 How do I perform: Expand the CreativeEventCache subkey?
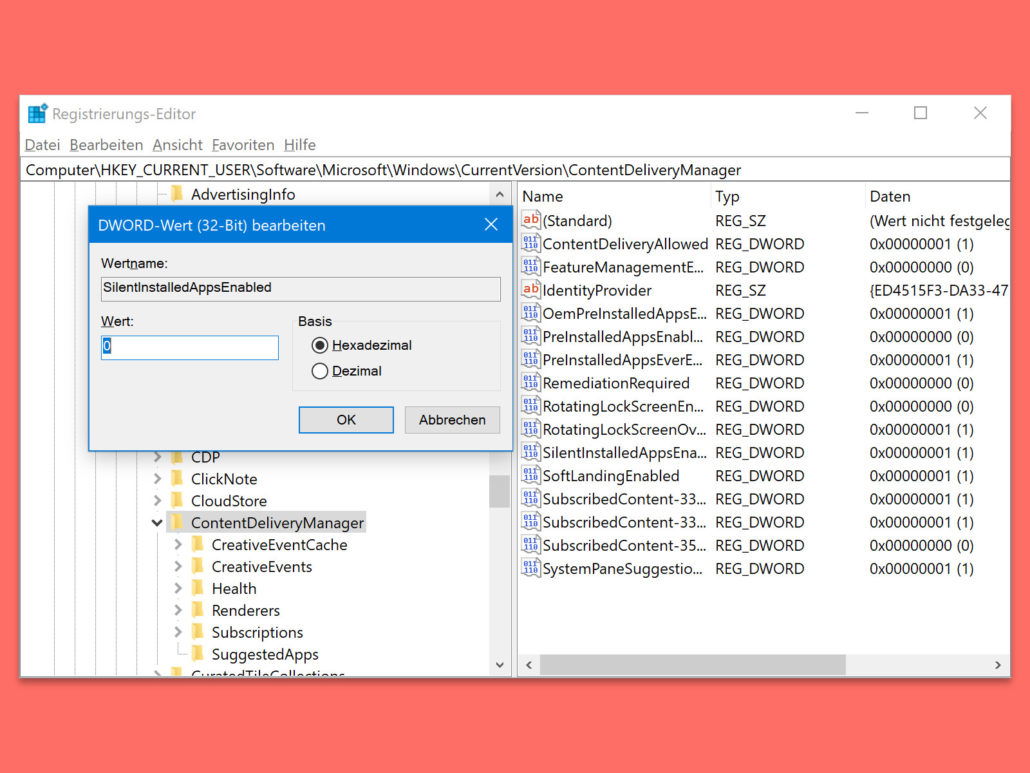coord(178,544)
